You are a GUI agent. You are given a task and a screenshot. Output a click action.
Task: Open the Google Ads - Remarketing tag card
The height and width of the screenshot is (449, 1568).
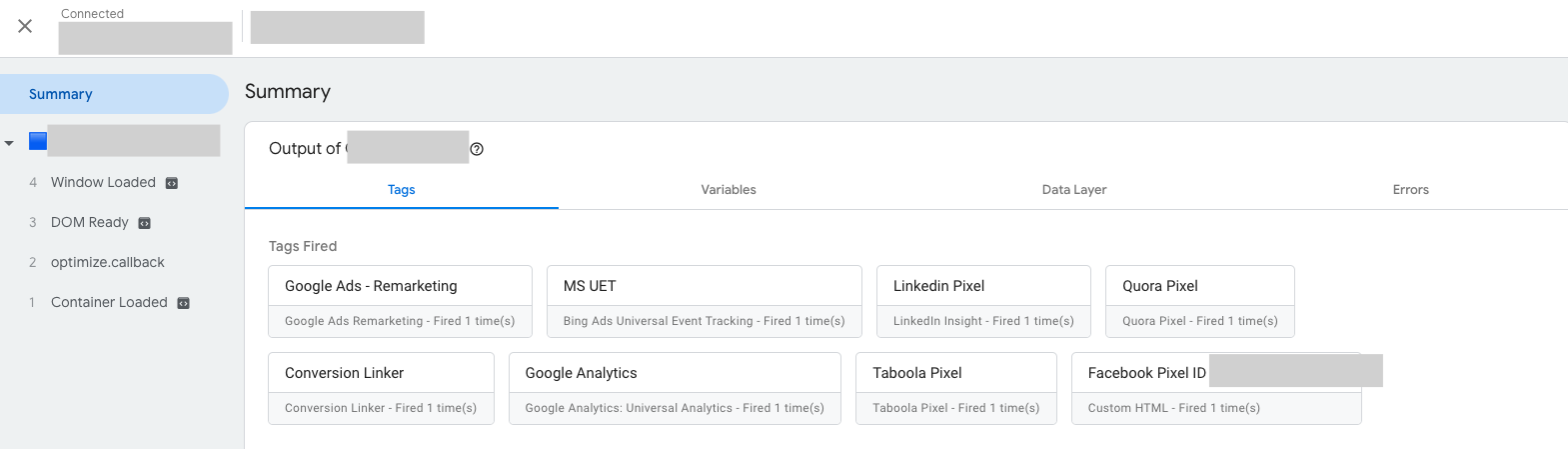click(x=400, y=301)
